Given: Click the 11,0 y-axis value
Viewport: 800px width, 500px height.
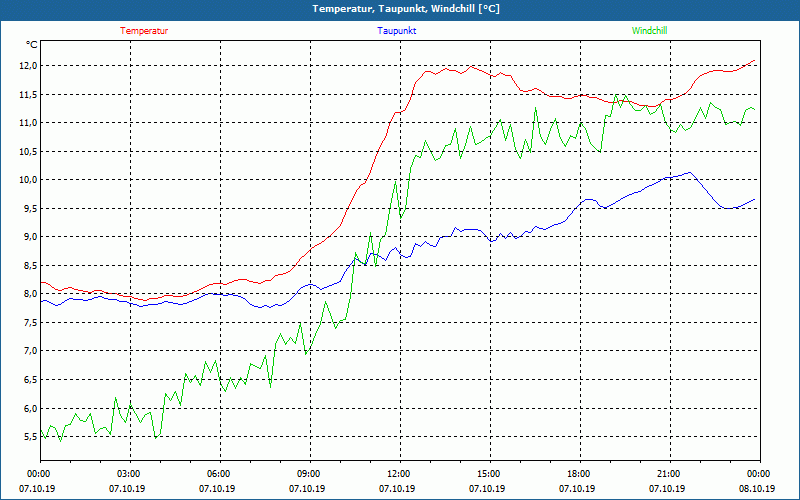Looking at the screenshot, I should pos(29,122).
